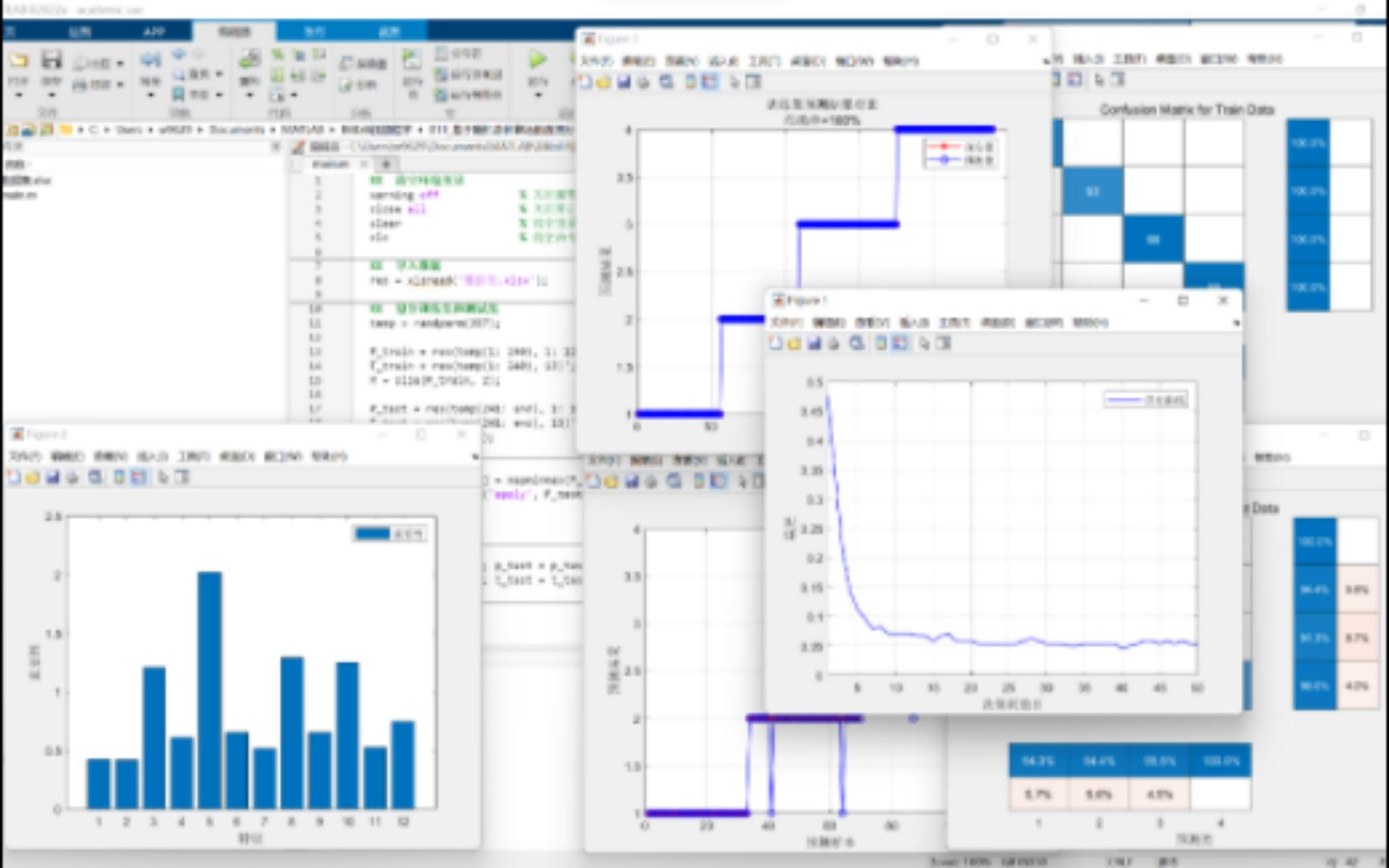The height and width of the screenshot is (868, 1389).
Task: Click the Section Break icon in the ribbon
Action: pos(442,54)
